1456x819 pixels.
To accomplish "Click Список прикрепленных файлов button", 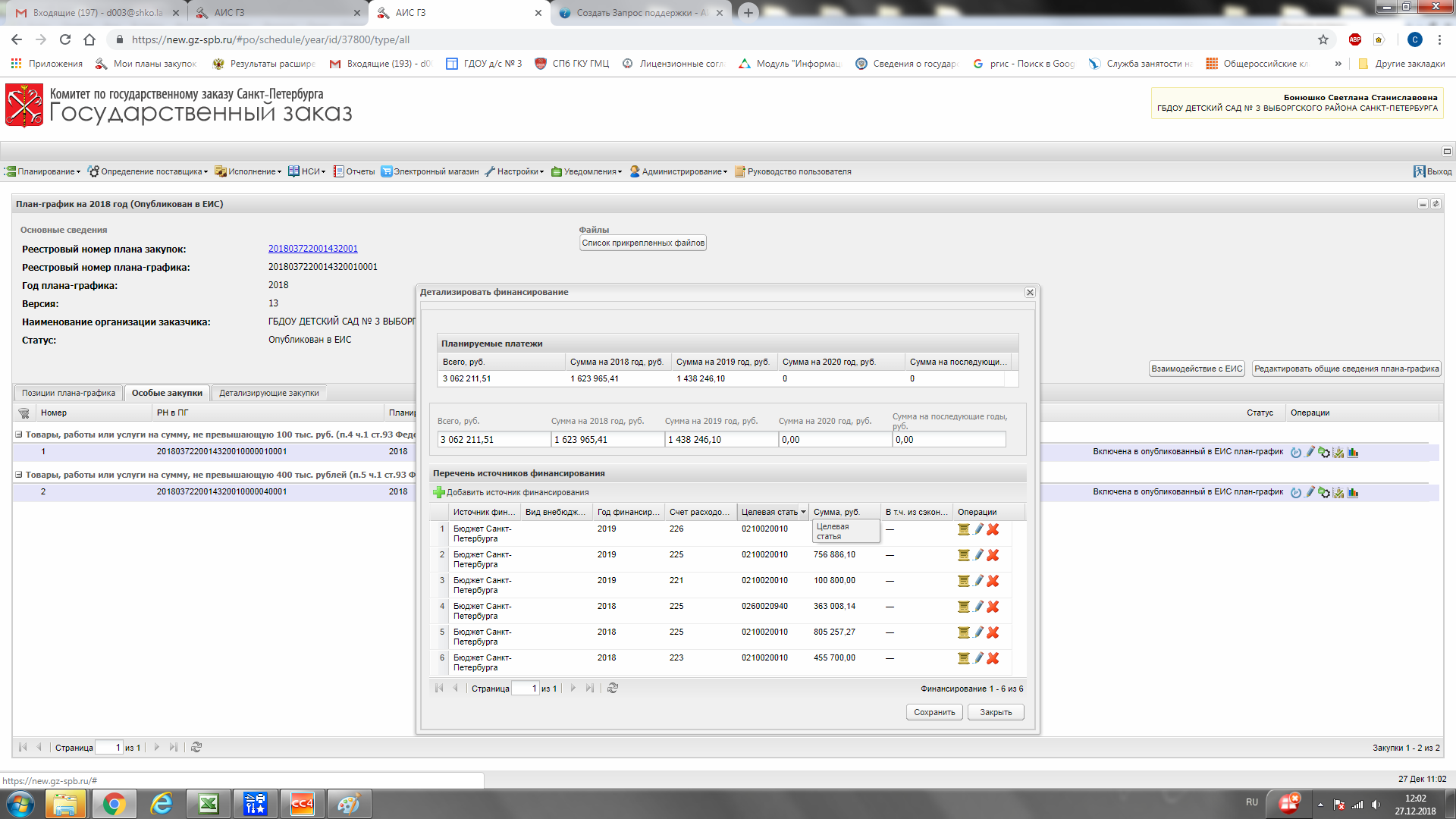I will (643, 243).
